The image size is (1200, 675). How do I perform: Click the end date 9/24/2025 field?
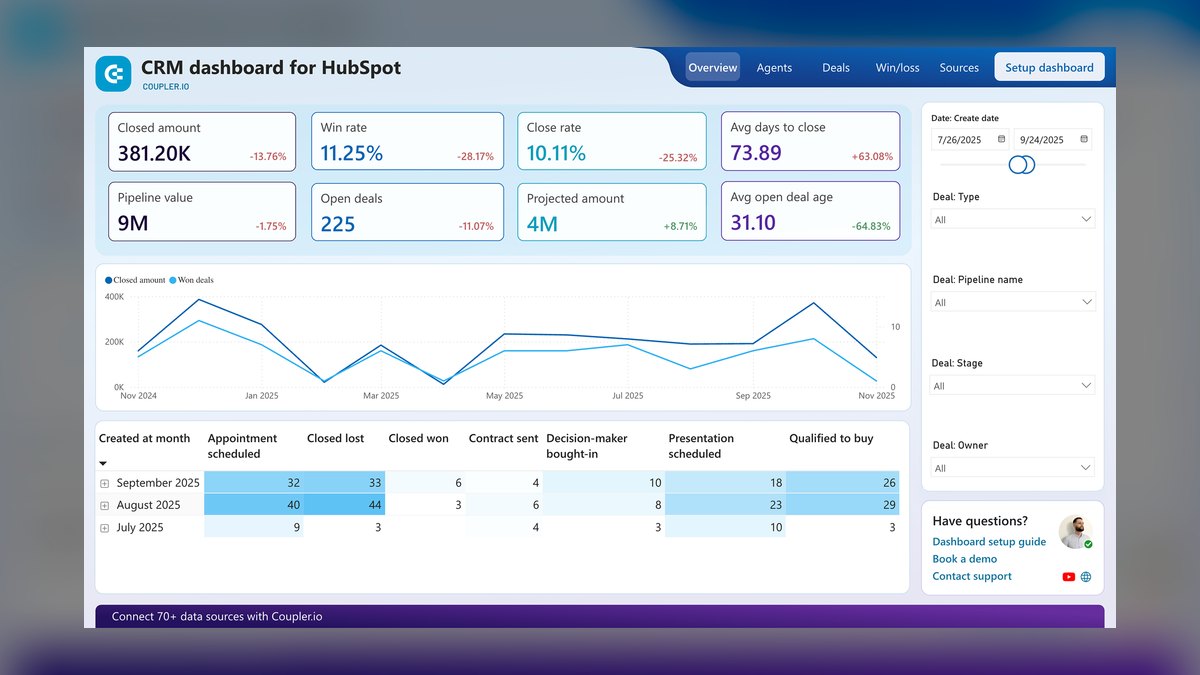click(x=1053, y=139)
